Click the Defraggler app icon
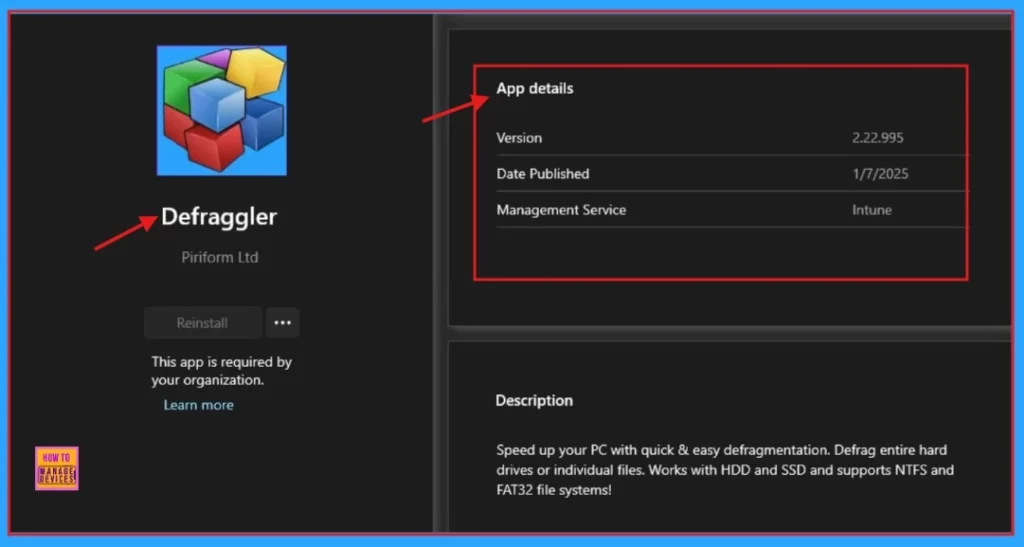1024x547 pixels. [221, 110]
